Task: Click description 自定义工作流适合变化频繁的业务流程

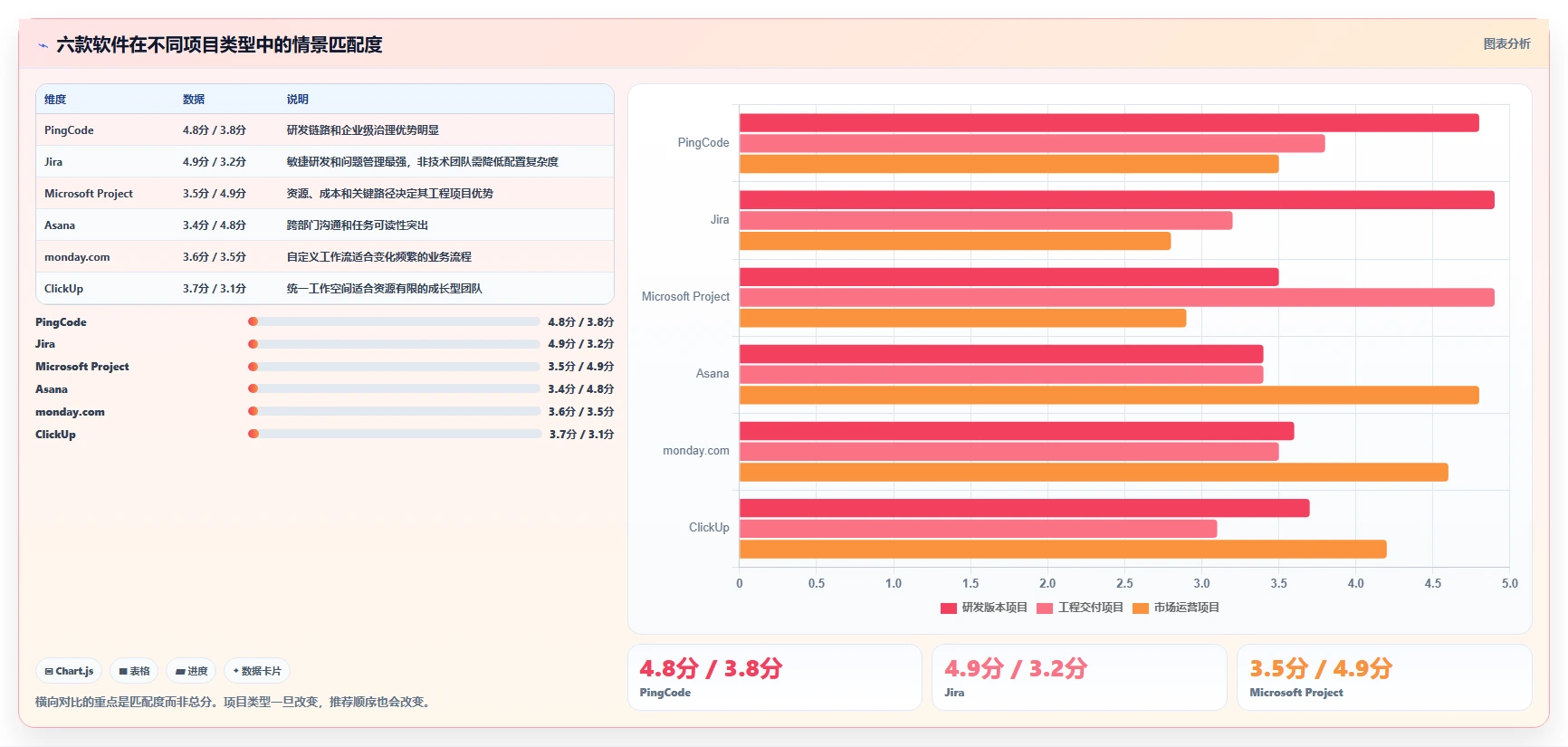Action: tap(379, 257)
